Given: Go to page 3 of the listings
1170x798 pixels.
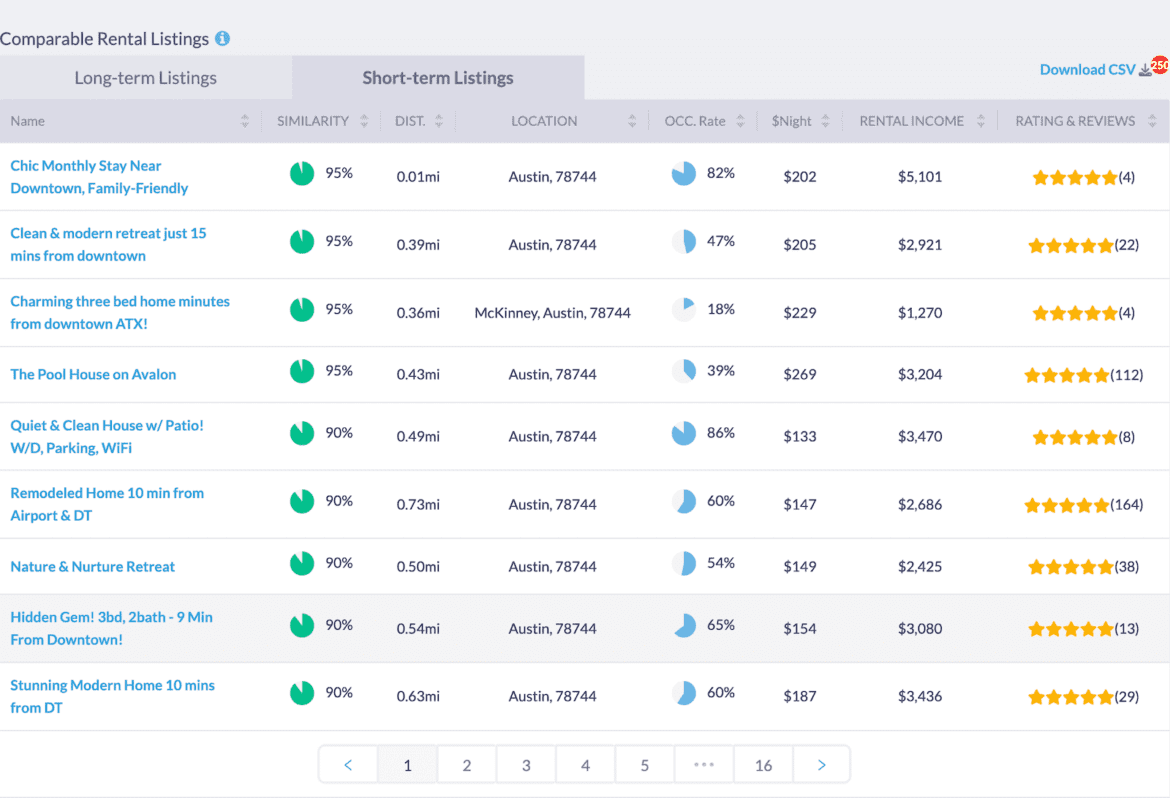Looking at the screenshot, I should (x=526, y=764).
